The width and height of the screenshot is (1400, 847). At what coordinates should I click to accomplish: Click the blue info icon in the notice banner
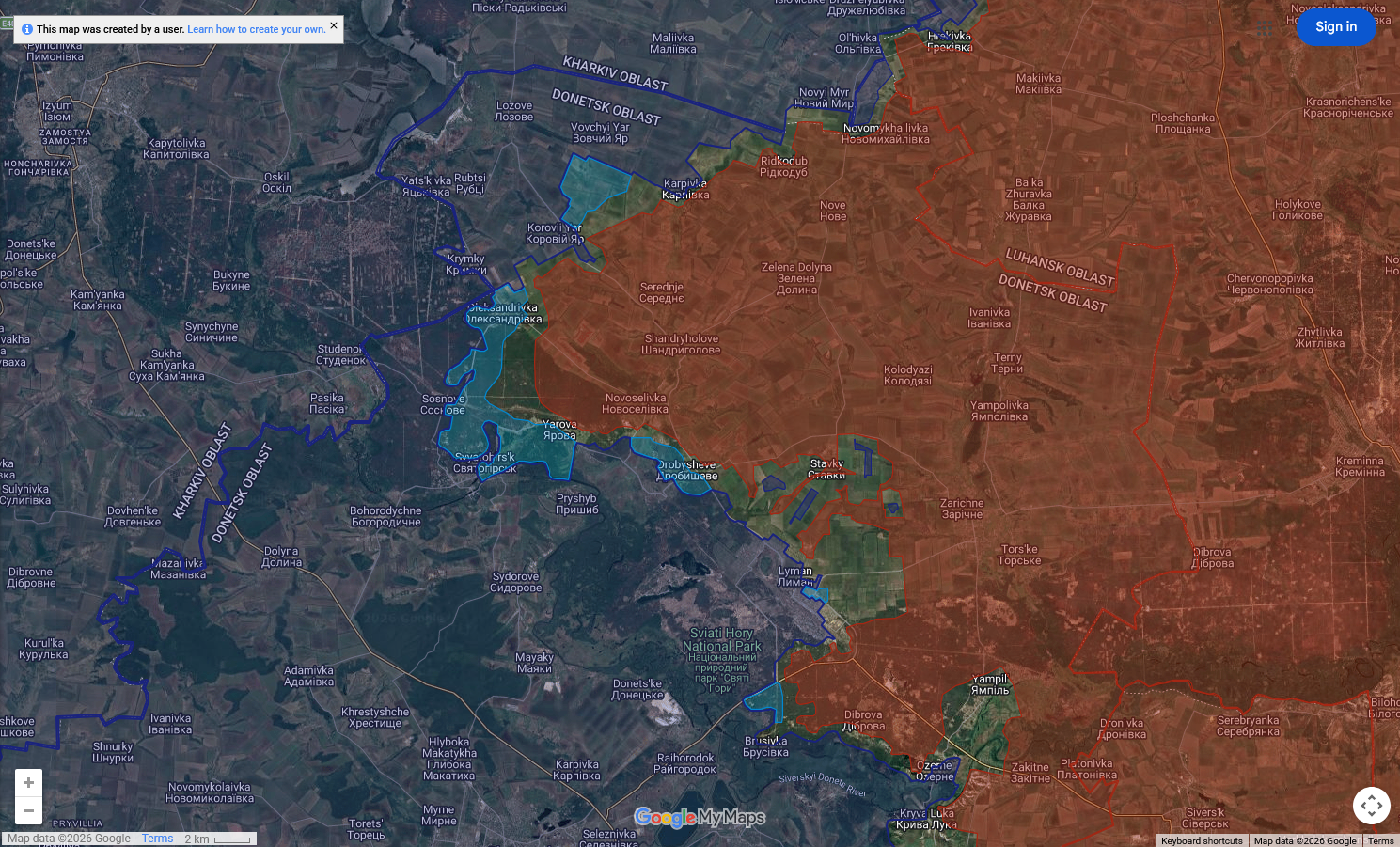(27, 29)
